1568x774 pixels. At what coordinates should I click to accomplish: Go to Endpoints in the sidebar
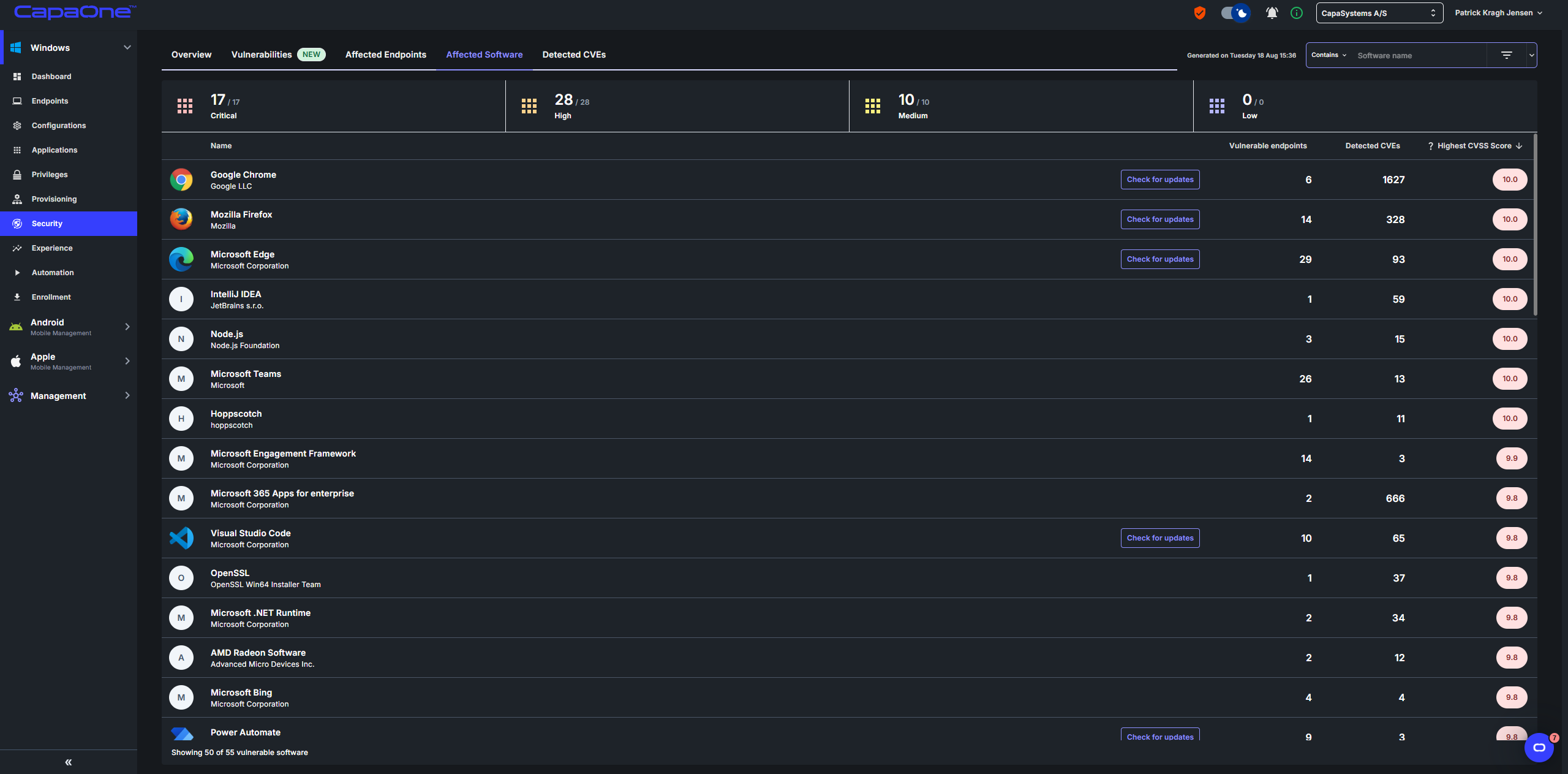(x=69, y=101)
